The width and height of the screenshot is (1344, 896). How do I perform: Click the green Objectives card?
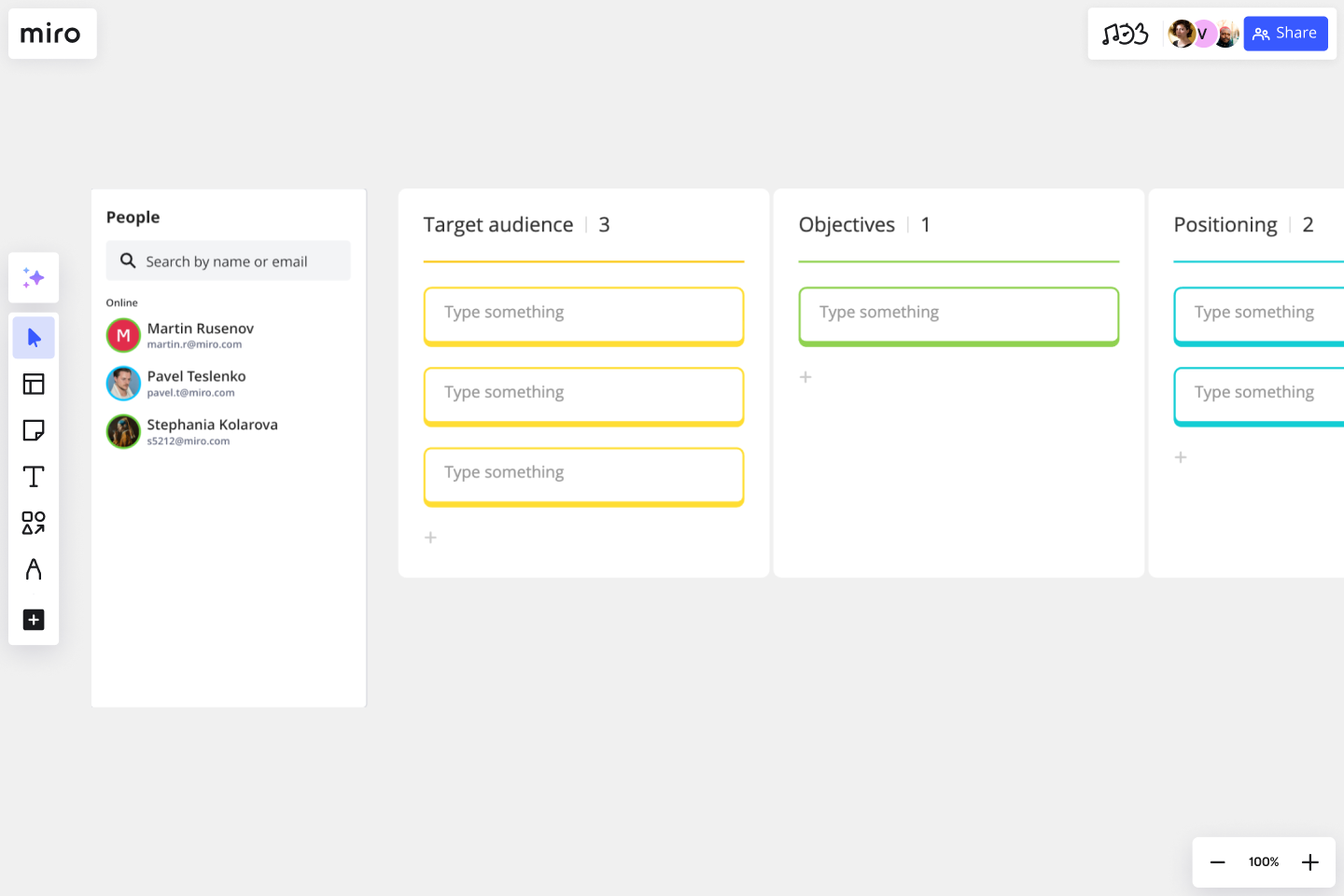(959, 316)
